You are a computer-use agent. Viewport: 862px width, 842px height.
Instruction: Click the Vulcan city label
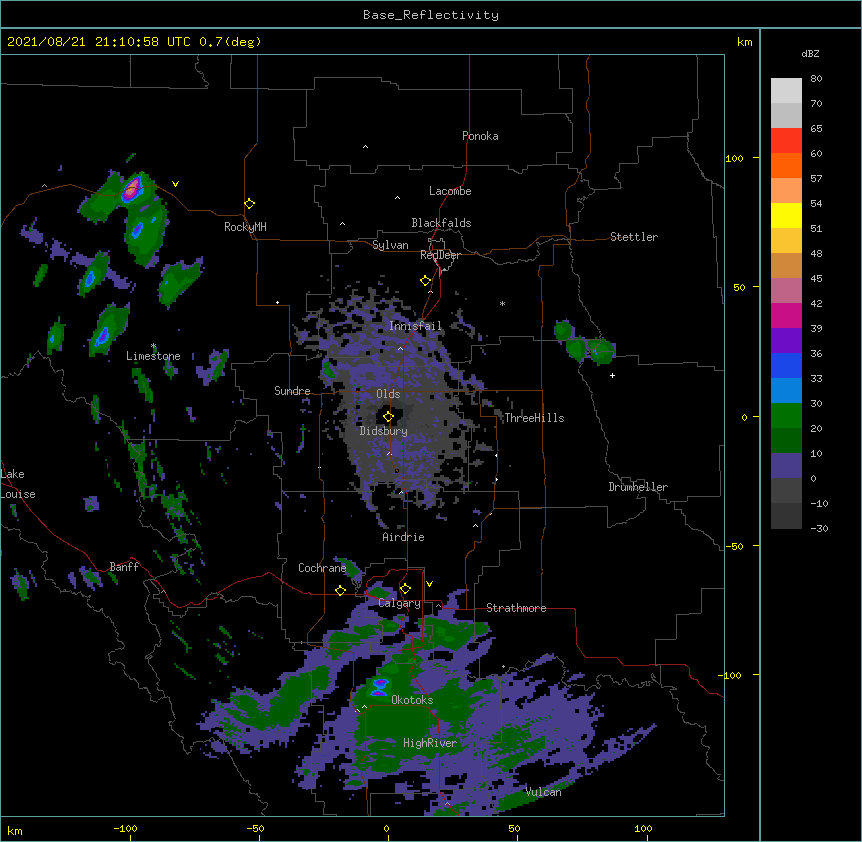click(543, 792)
